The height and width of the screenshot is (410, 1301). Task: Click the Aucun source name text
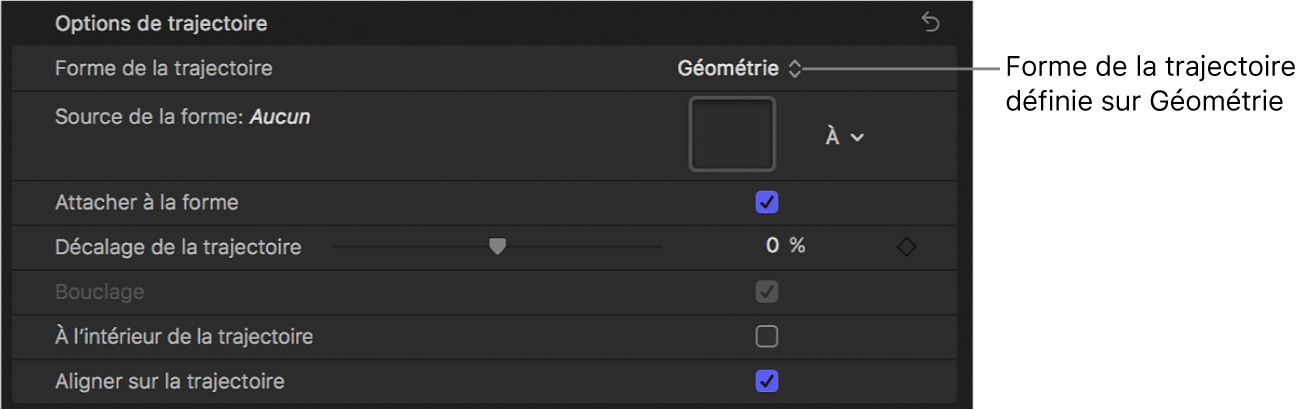pyautogui.click(x=280, y=117)
